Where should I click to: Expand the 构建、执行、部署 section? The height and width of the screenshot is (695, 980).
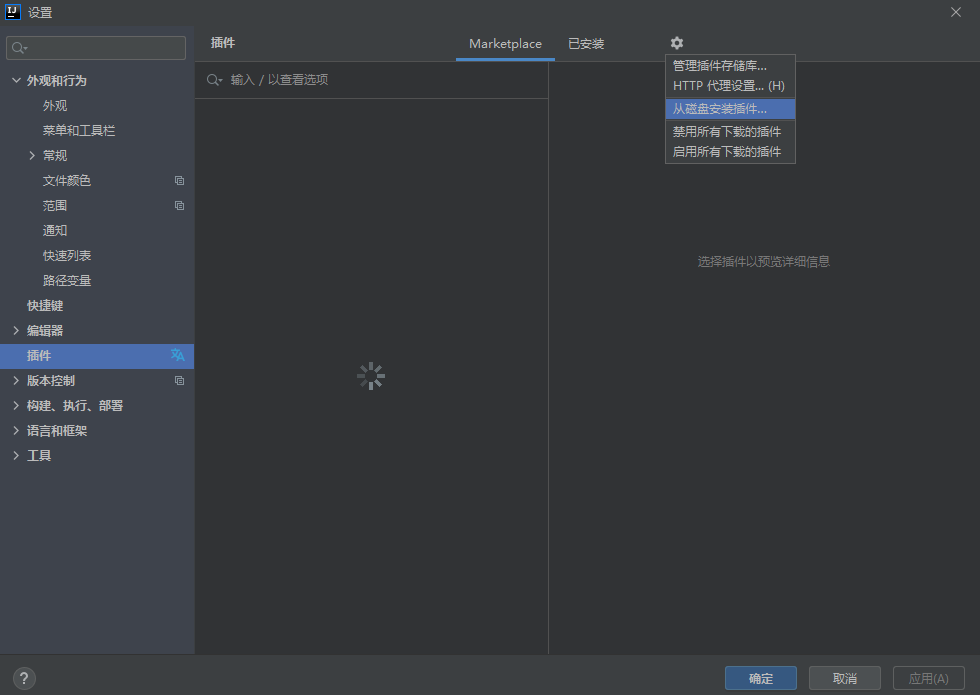click(16, 405)
